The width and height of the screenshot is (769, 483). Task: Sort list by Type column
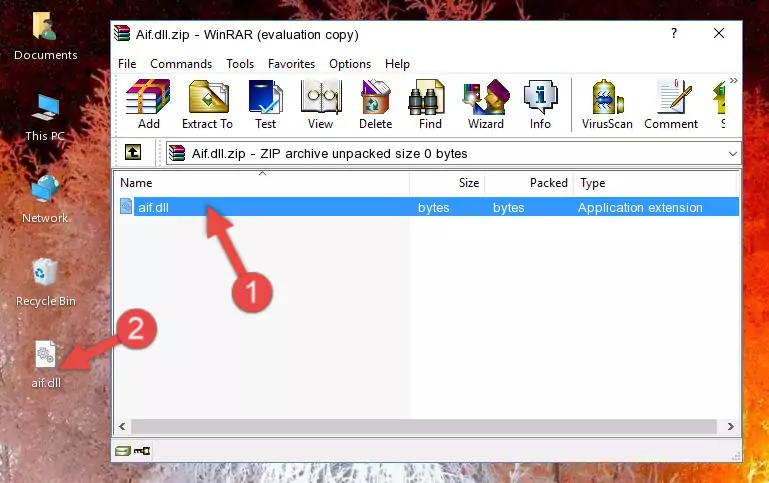[x=655, y=183]
